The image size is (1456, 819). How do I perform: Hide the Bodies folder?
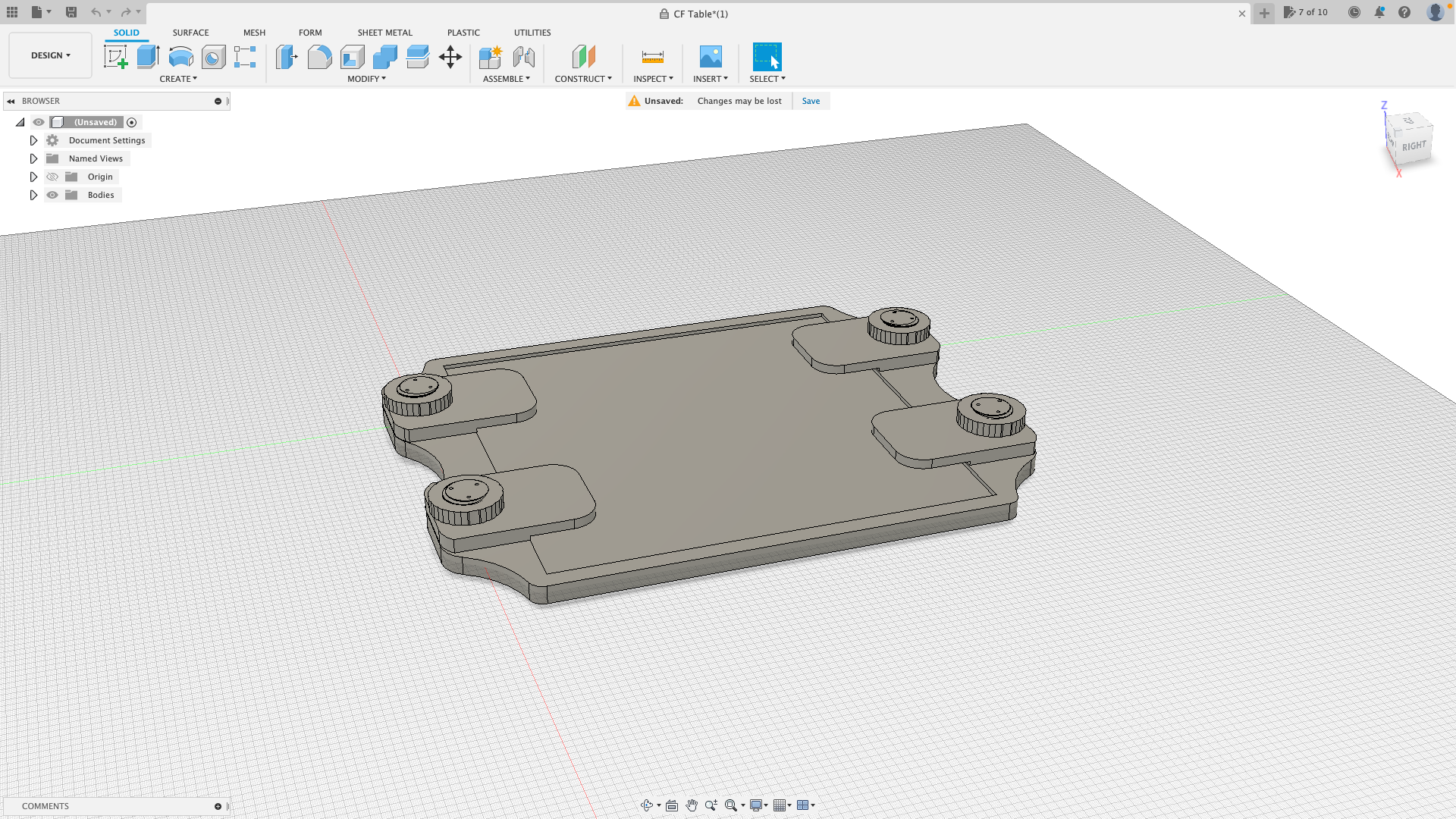pyautogui.click(x=52, y=195)
